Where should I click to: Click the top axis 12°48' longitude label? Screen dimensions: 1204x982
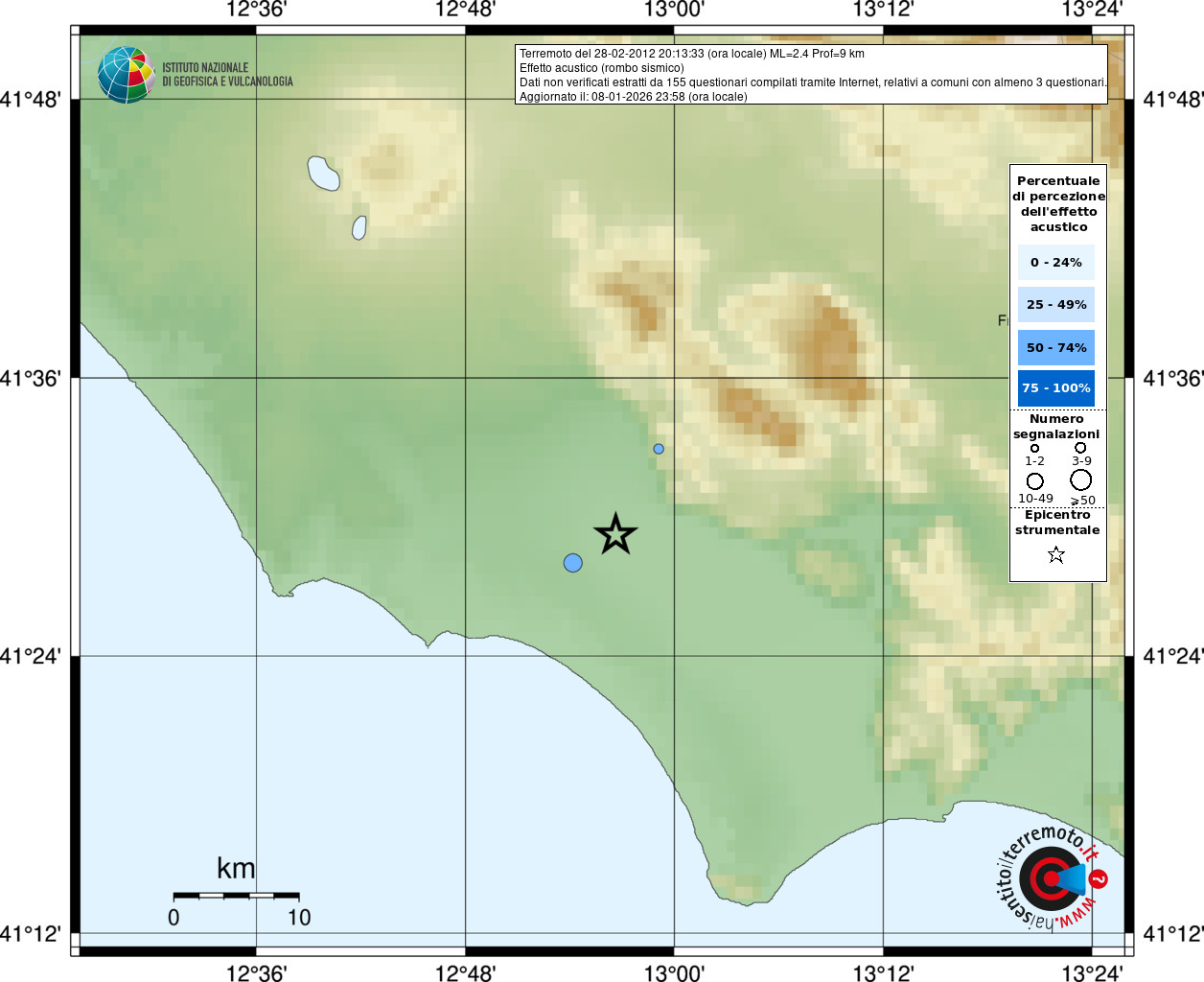[x=465, y=10]
